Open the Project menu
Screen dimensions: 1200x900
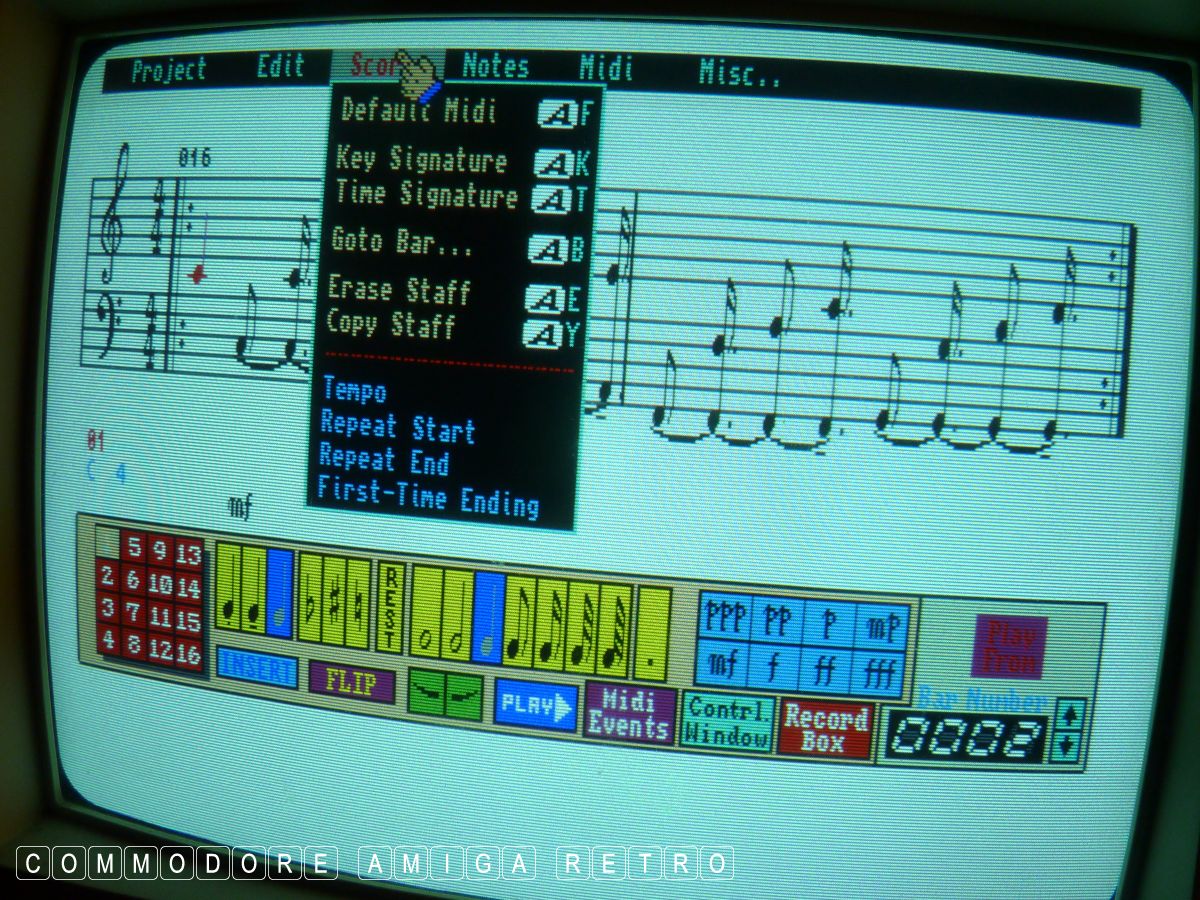pos(168,70)
